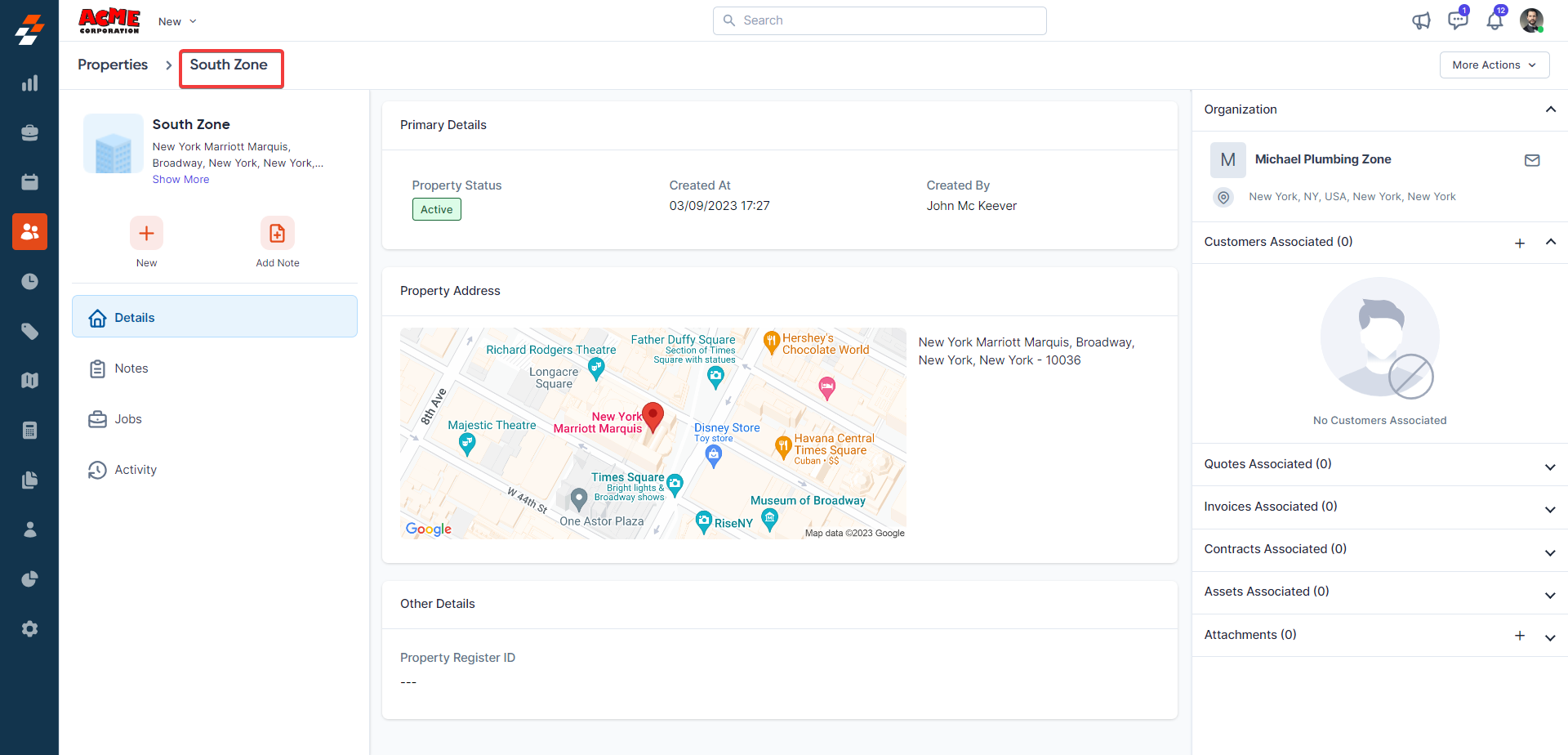1568x755 pixels.
Task: Click the address line ending in 10036
Action: [x=1000, y=360]
